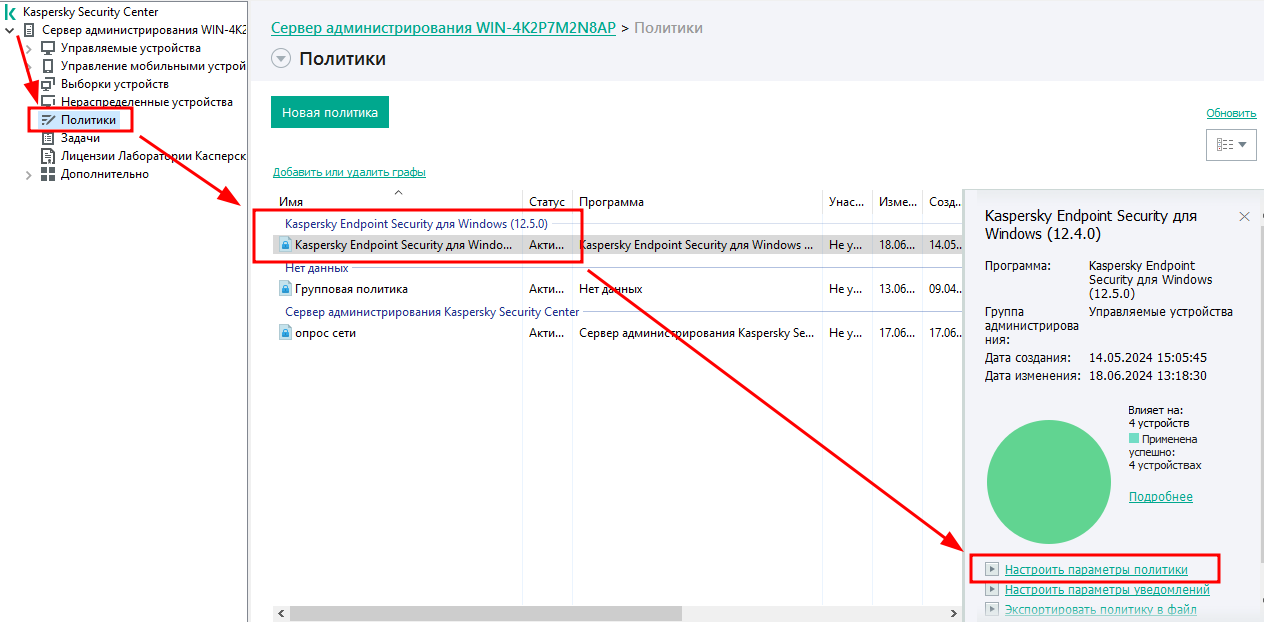
Task: Click the left arrow of the horizontal scrollbar
Action: pos(281,613)
